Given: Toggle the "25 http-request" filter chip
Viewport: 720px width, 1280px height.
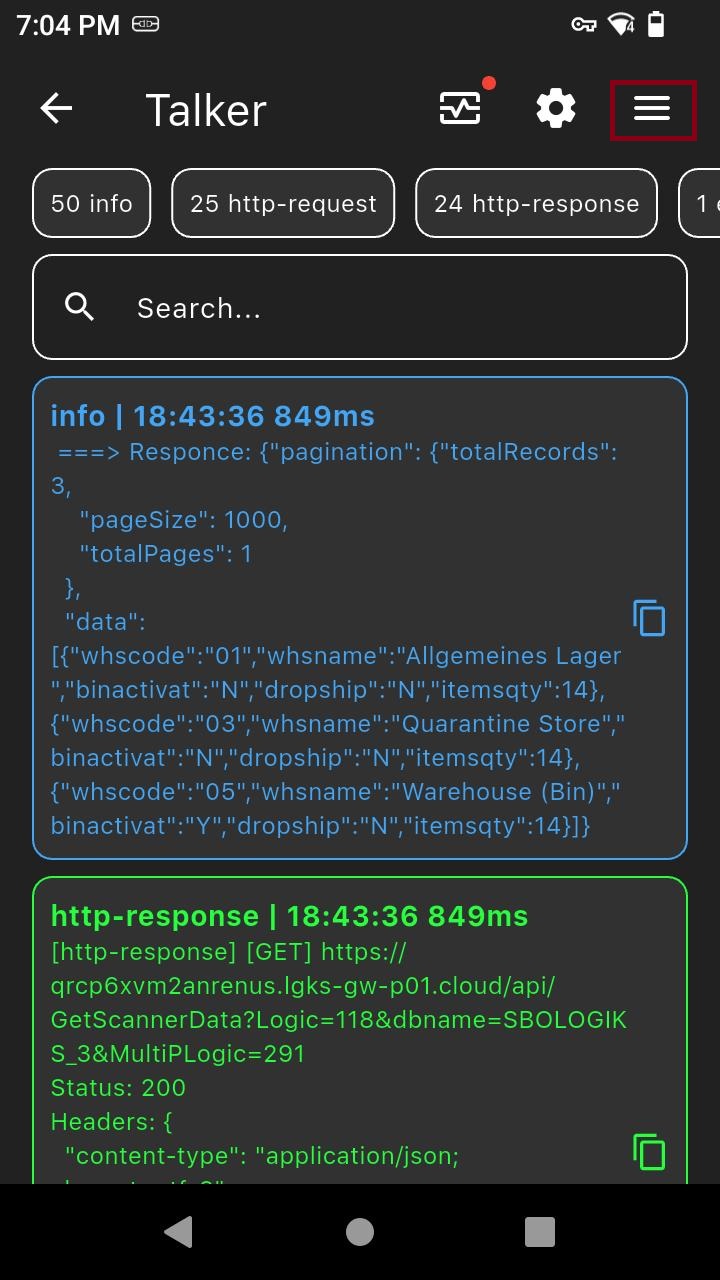Looking at the screenshot, I should (x=283, y=204).
